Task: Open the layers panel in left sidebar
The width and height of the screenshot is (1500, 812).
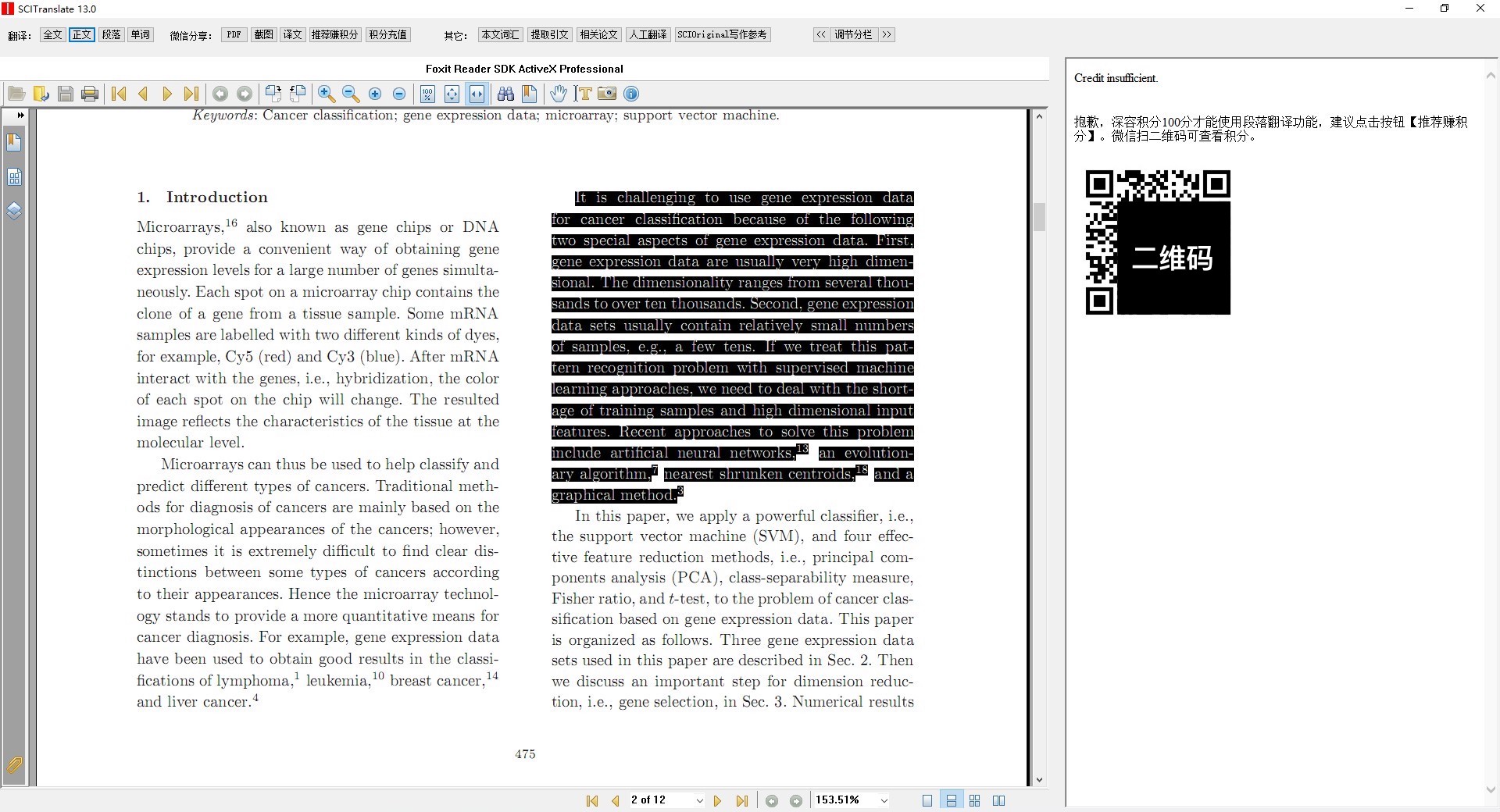Action: point(14,211)
